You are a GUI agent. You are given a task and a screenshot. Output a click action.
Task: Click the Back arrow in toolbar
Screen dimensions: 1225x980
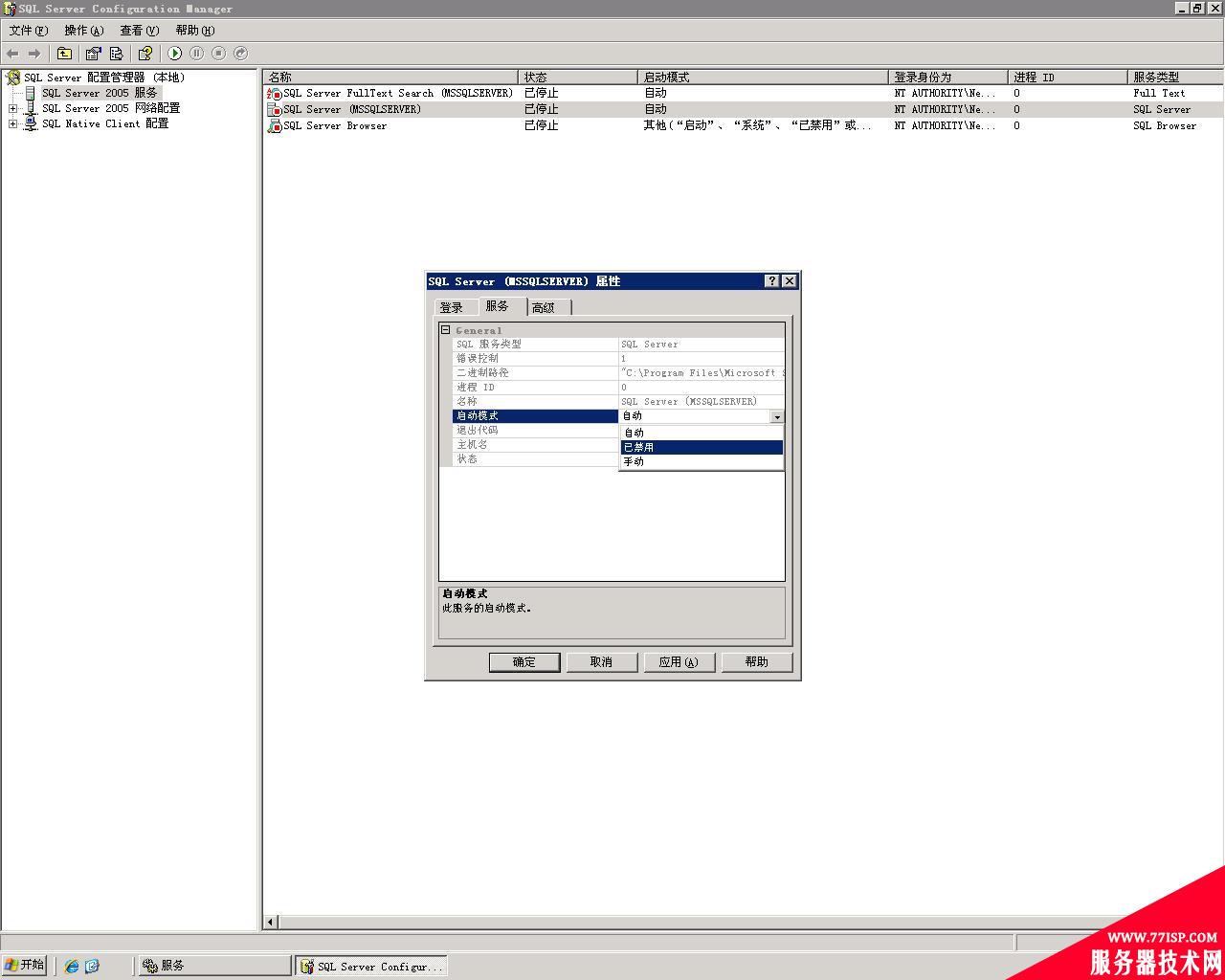[12, 54]
